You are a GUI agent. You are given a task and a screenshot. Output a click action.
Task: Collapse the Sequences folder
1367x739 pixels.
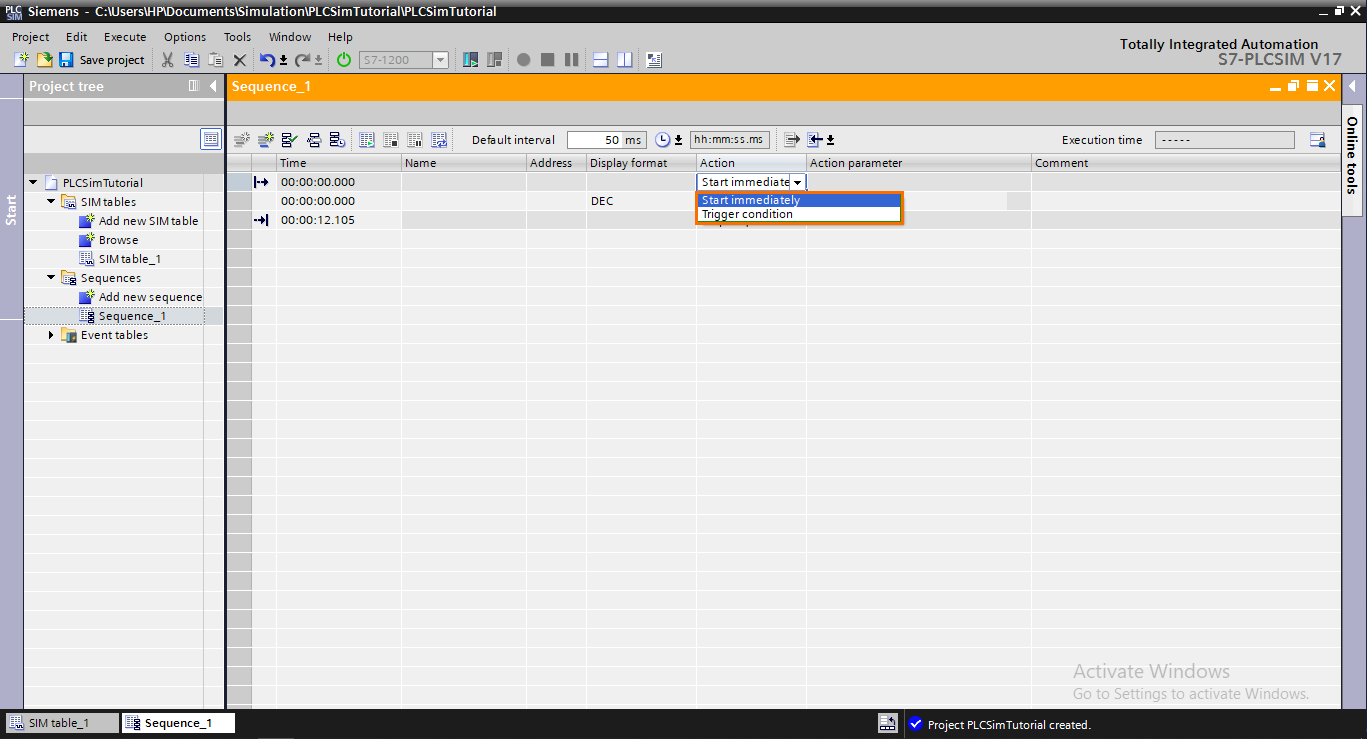pyautogui.click(x=51, y=278)
